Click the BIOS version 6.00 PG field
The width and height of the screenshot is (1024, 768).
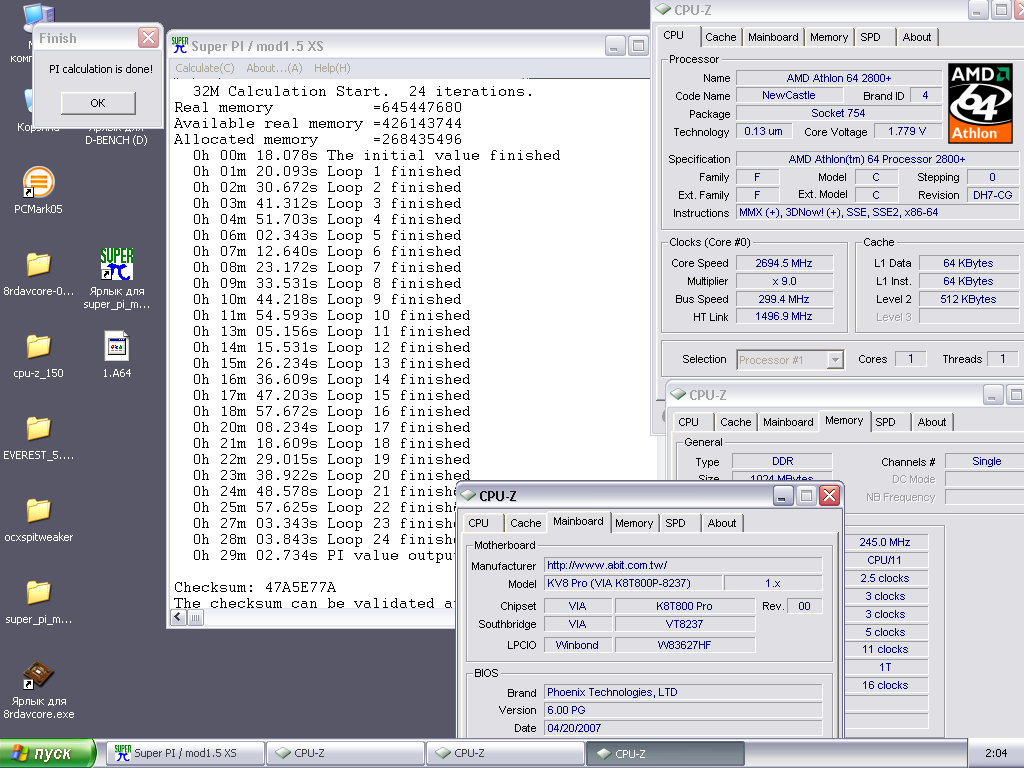pos(683,710)
